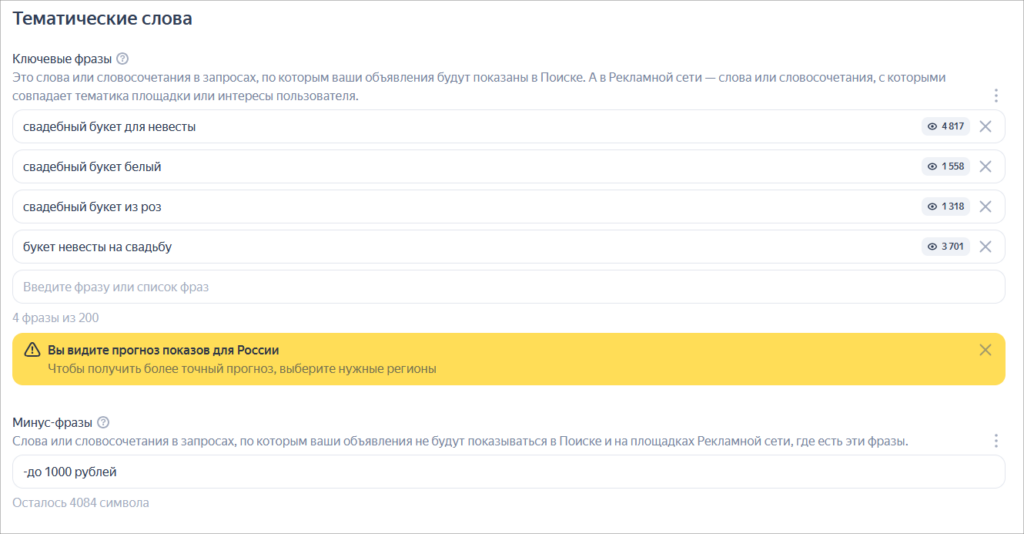Click the warning triangle icon in banner
The height and width of the screenshot is (534, 1024).
pos(32,351)
